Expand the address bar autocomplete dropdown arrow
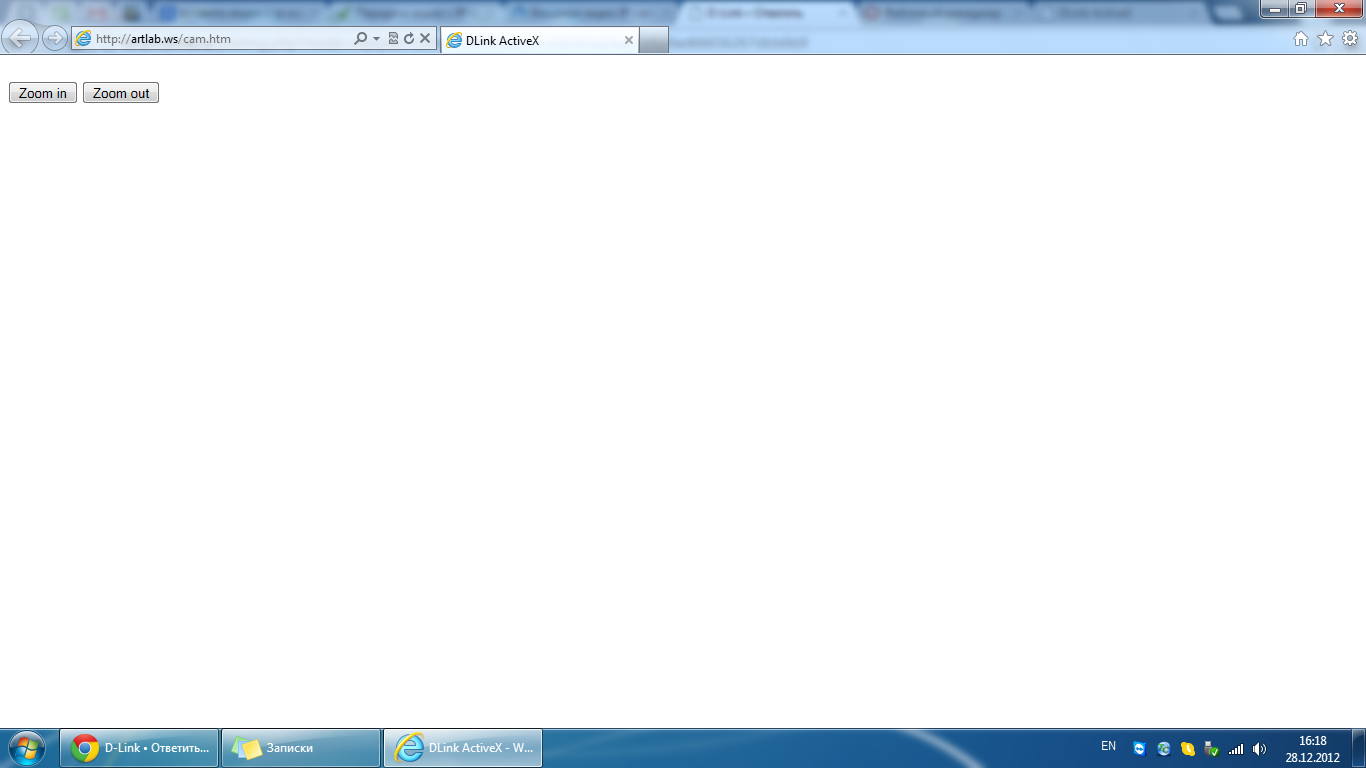1366x768 pixels. coord(376,39)
